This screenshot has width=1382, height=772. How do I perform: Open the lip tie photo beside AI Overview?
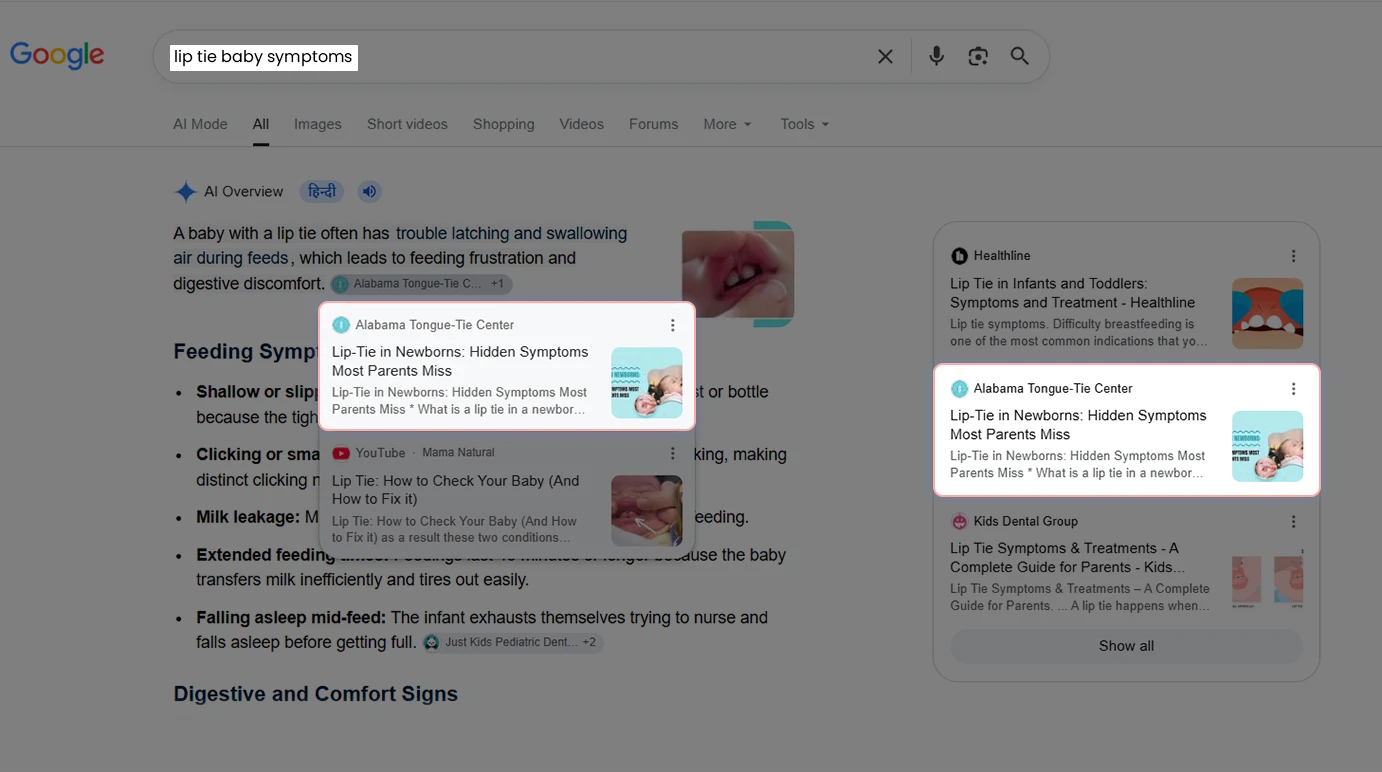click(738, 274)
